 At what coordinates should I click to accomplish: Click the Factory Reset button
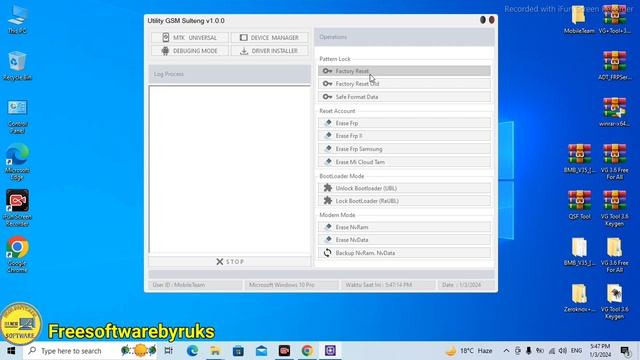click(404, 71)
